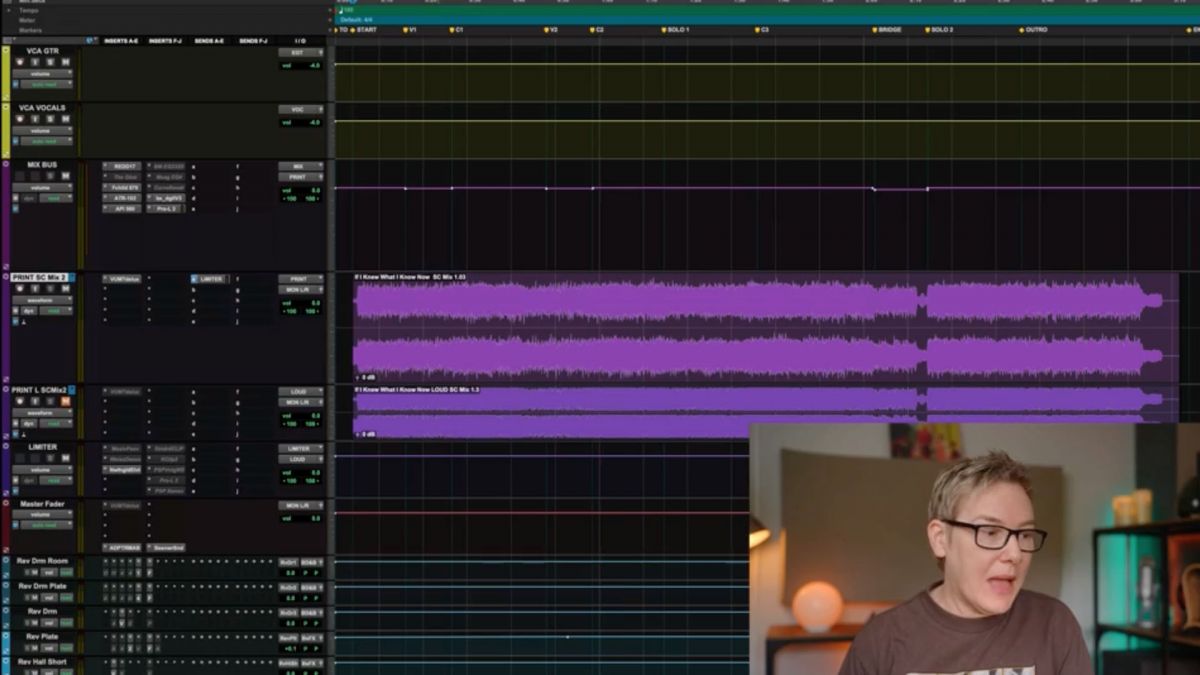The image size is (1200, 675).
Task: Open the VUMTelus plugin on Master Fader
Action: click(123, 503)
